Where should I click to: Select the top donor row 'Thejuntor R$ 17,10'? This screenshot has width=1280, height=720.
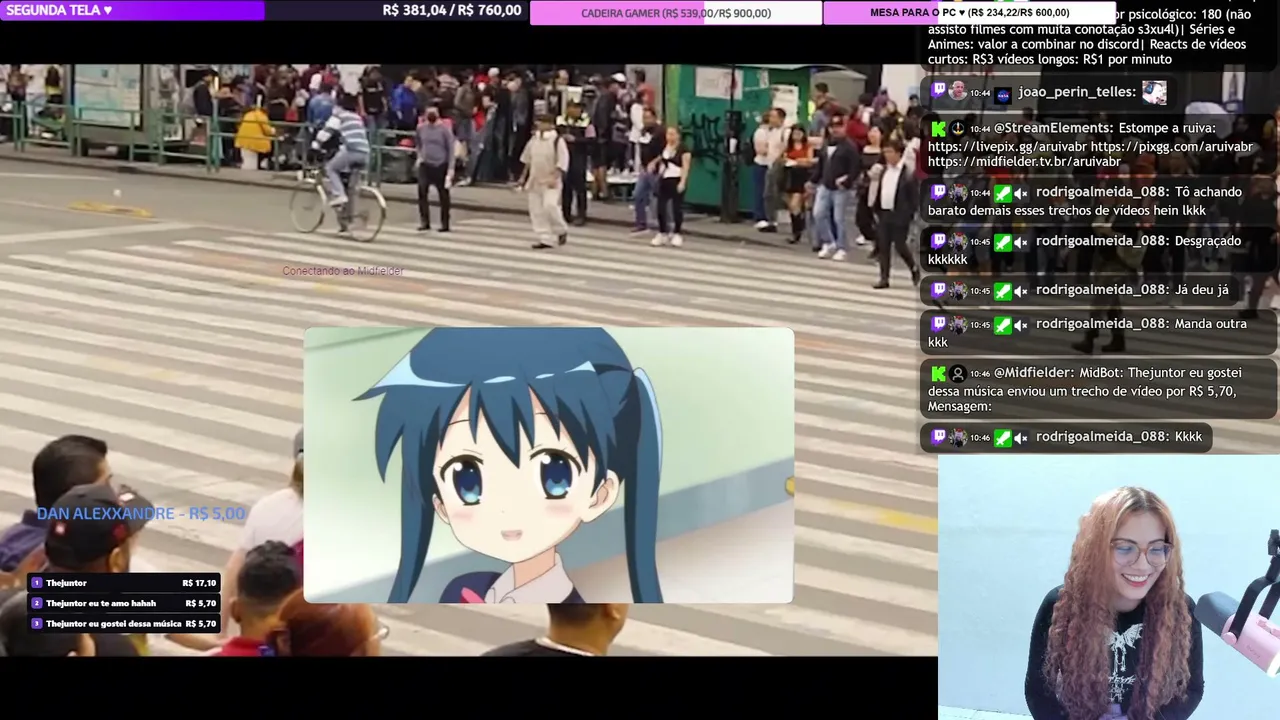[x=124, y=583]
